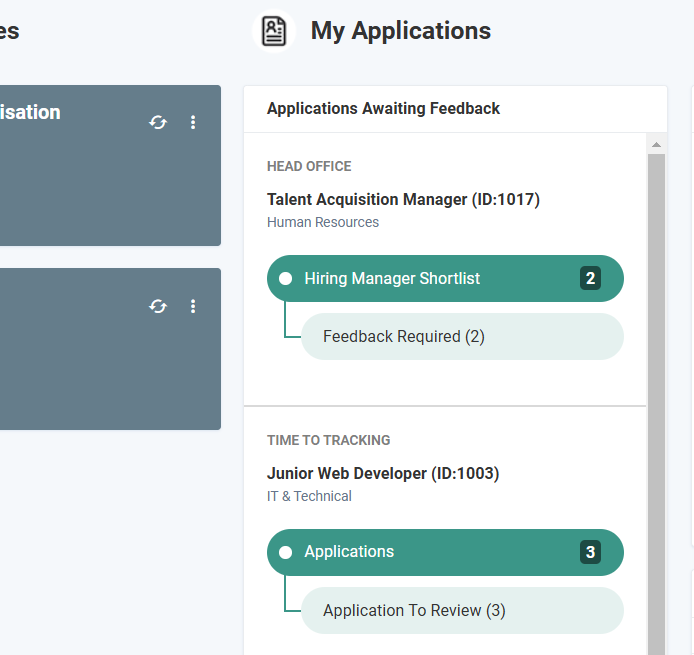Select the 'HEAD OFFICE' label
Screen dimensions: 694x655
coord(309,166)
